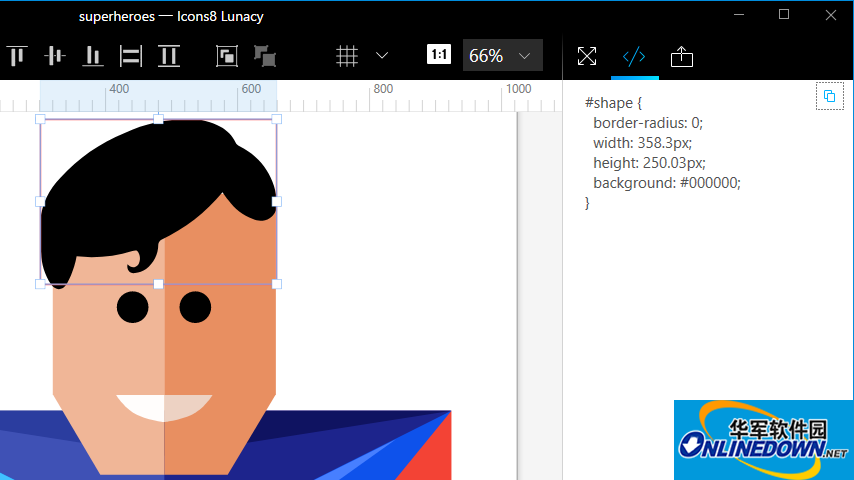Switch to the resize properties tab

point(587,56)
